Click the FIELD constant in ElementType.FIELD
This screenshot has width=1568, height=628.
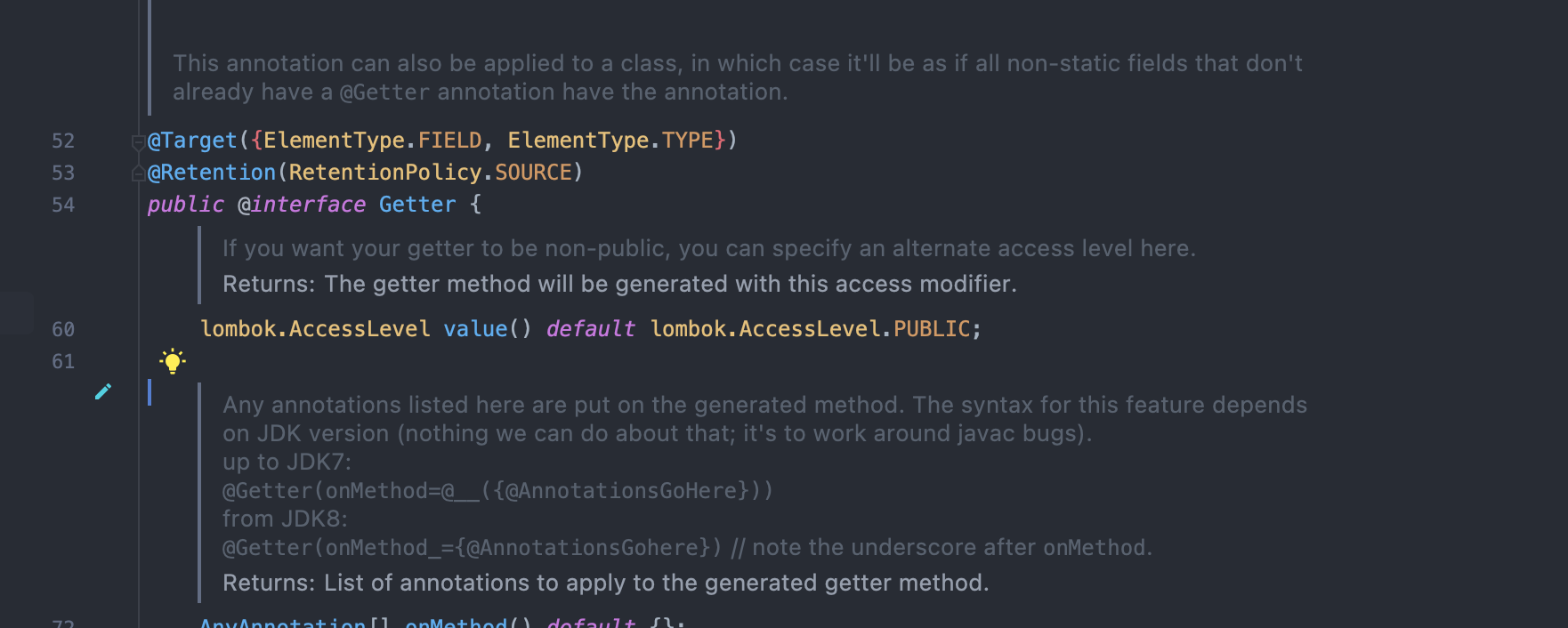point(449,141)
